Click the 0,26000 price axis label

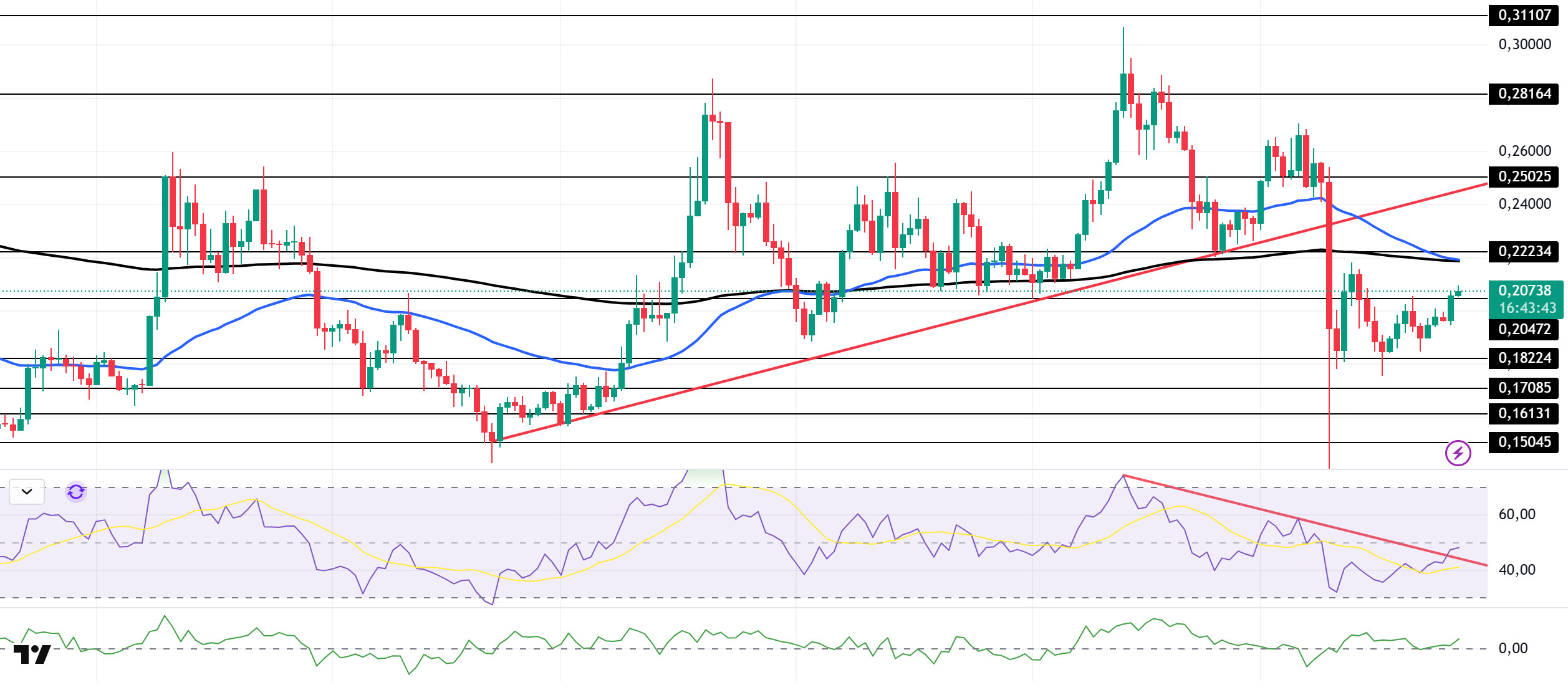[x=1524, y=151]
